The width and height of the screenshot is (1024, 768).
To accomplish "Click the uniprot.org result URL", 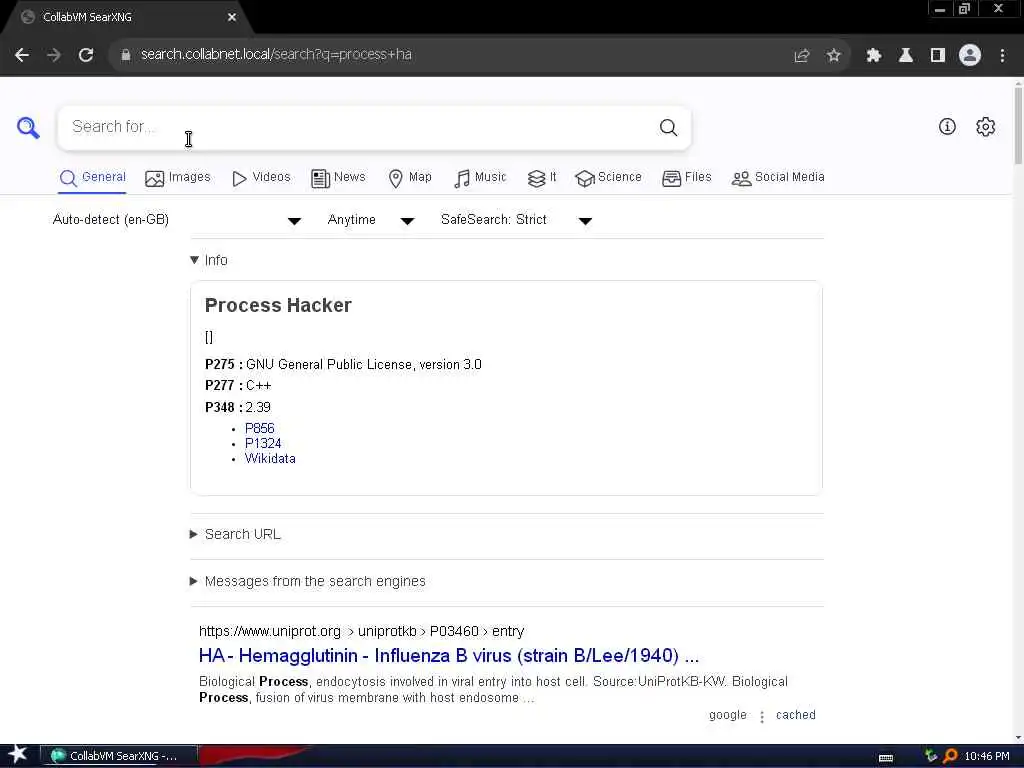I will [x=361, y=632].
